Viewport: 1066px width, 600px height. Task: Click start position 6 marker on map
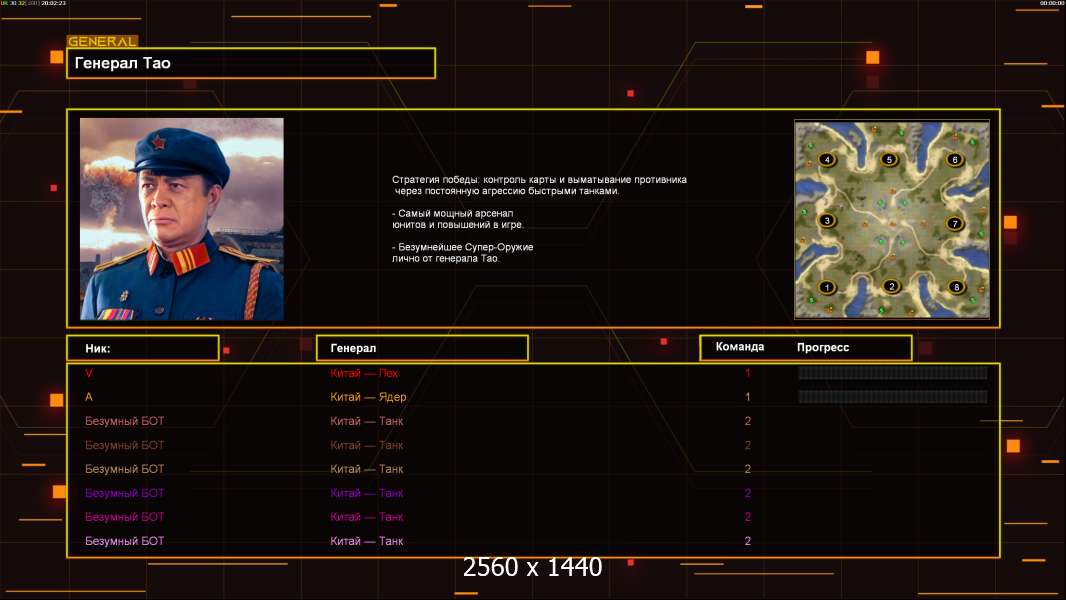(x=955, y=160)
